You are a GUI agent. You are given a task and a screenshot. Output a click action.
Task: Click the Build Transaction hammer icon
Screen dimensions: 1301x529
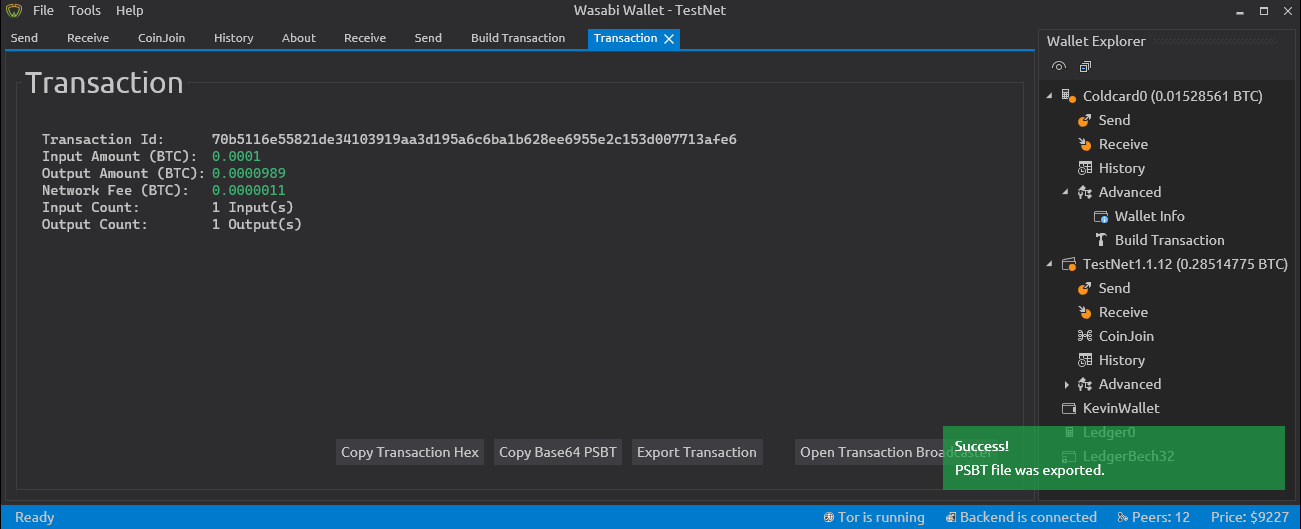(1101, 240)
